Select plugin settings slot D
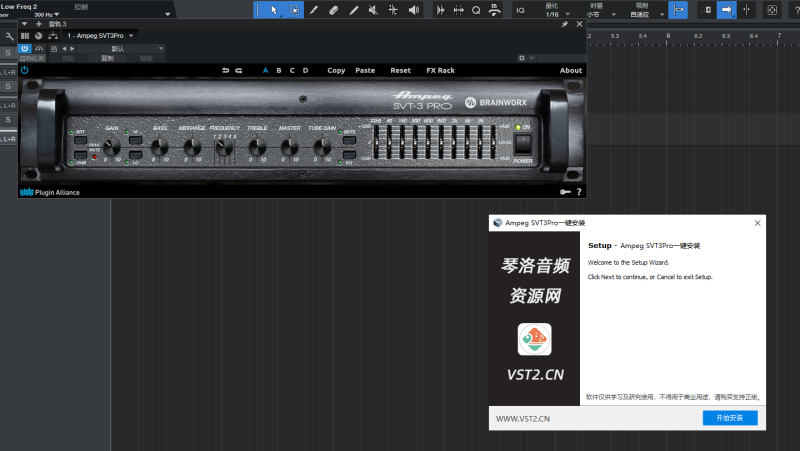Image resolution: width=800 pixels, height=451 pixels. (305, 70)
